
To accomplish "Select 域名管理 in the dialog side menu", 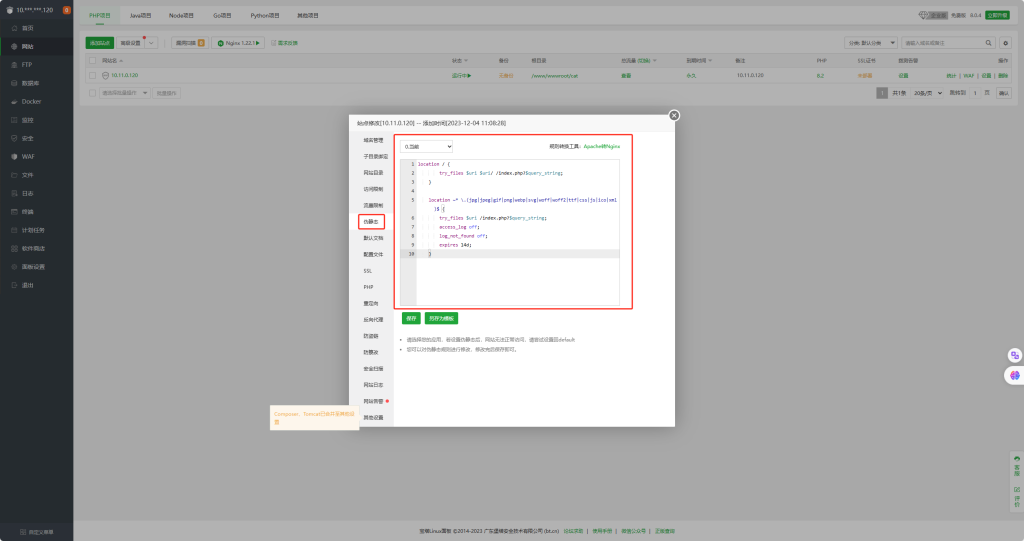I will click(373, 140).
